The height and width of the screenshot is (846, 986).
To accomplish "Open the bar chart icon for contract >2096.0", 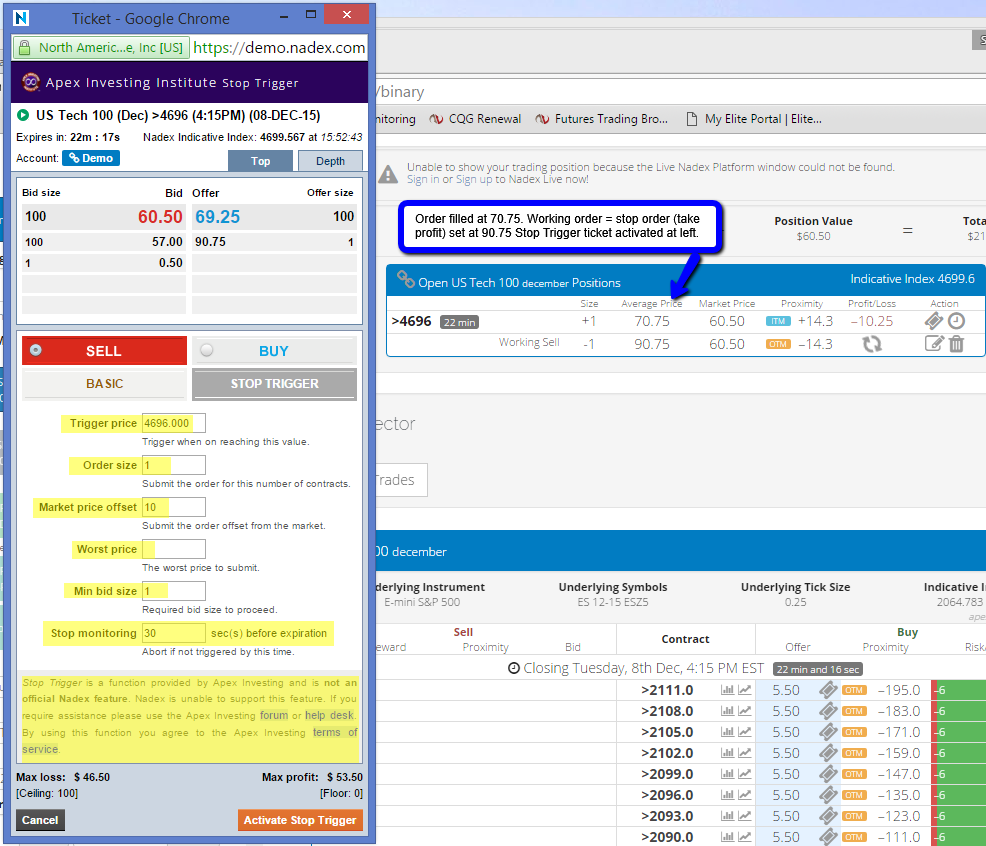I will click(728, 795).
